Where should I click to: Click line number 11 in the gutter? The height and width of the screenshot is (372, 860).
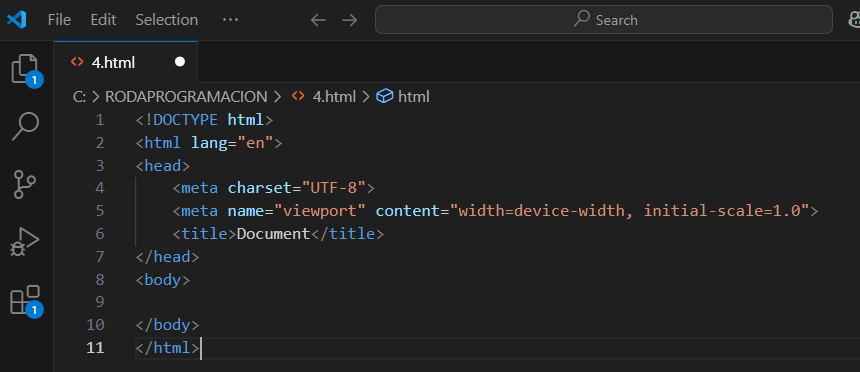95,347
